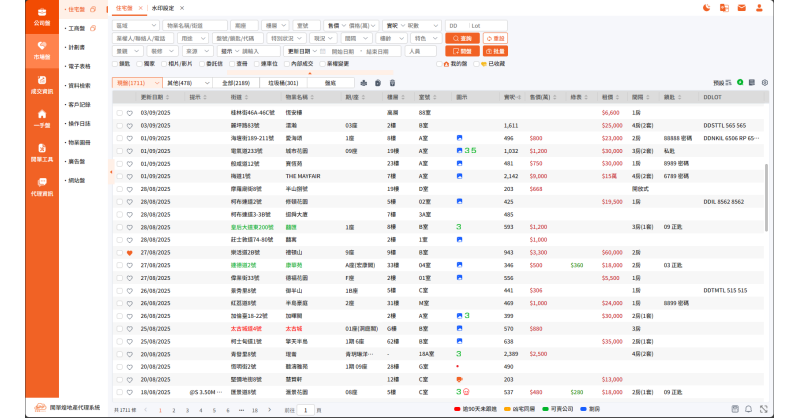
Task: Open the 成交資訊 sidebar section
Action: point(41,85)
